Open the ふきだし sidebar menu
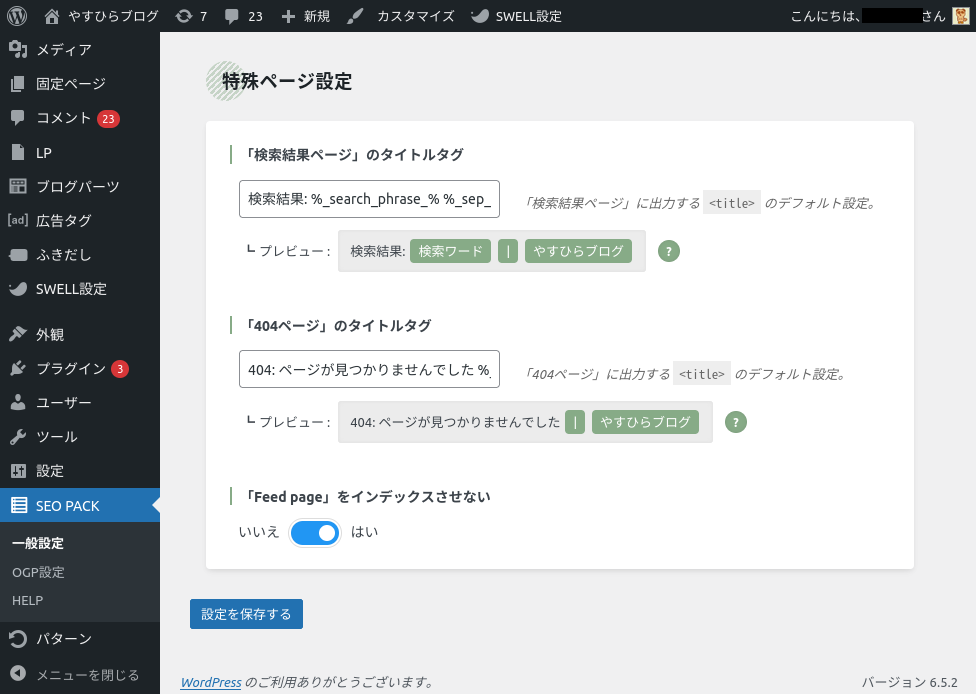Screen dimensions: 976x694 [64, 255]
